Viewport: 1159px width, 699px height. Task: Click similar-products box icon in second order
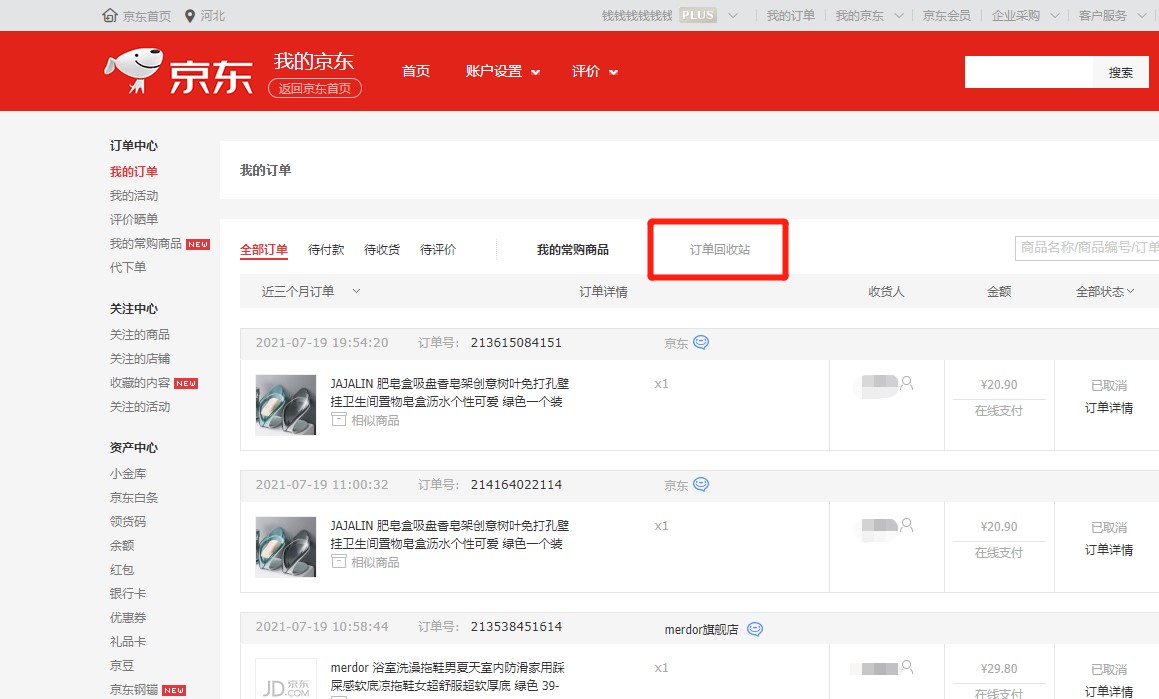coord(339,562)
